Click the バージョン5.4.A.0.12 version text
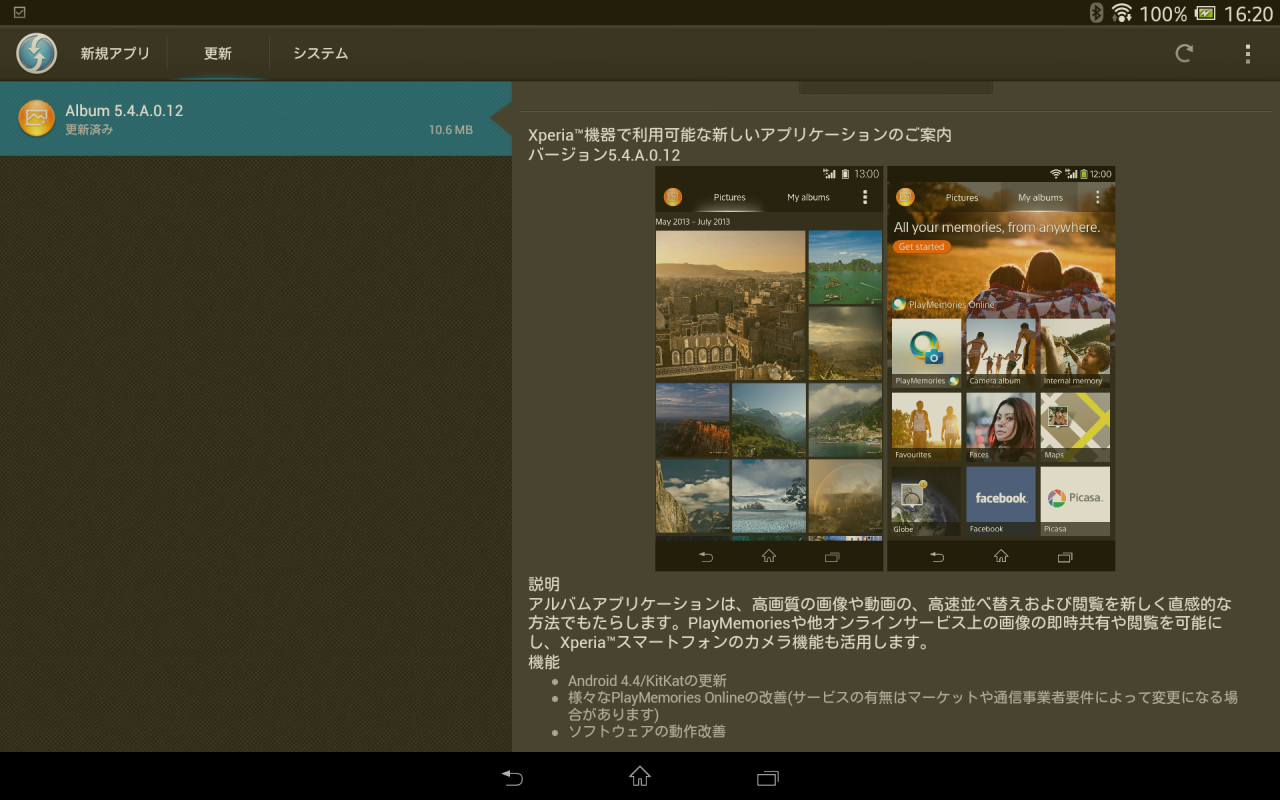 pyautogui.click(x=604, y=155)
